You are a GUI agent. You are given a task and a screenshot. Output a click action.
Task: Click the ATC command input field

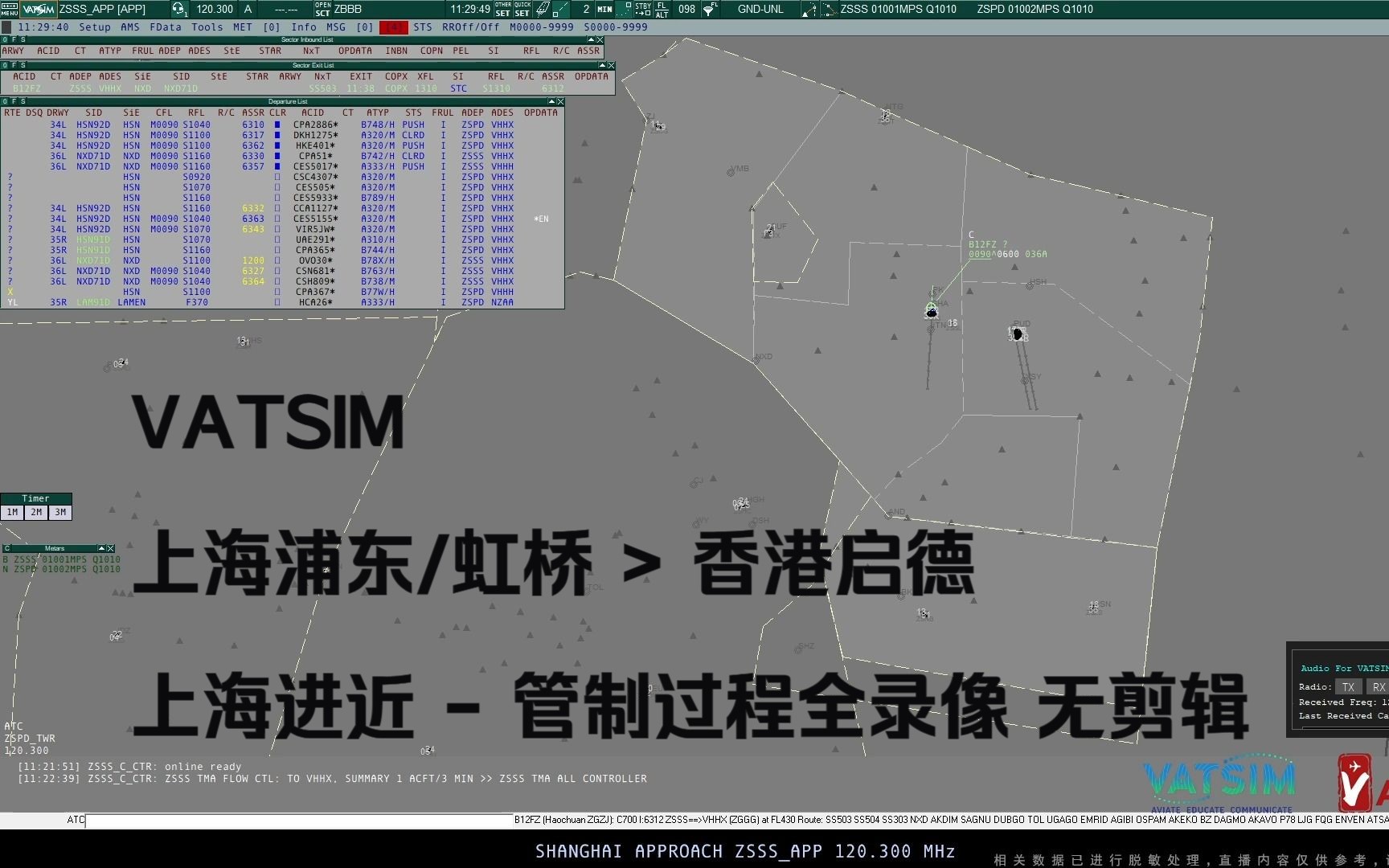[299, 821]
